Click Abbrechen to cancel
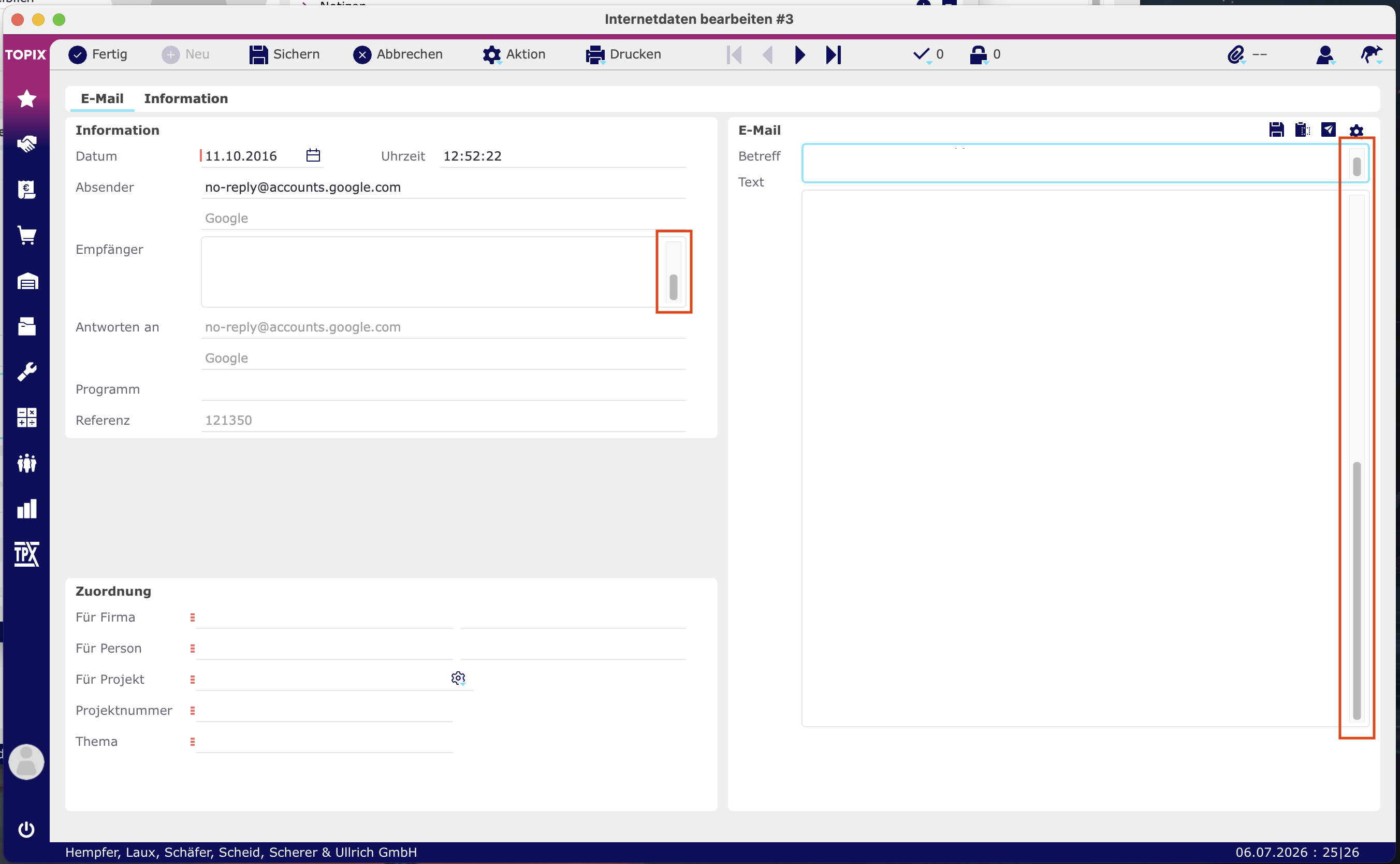Screen dimensions: 1400x864 (398, 54)
